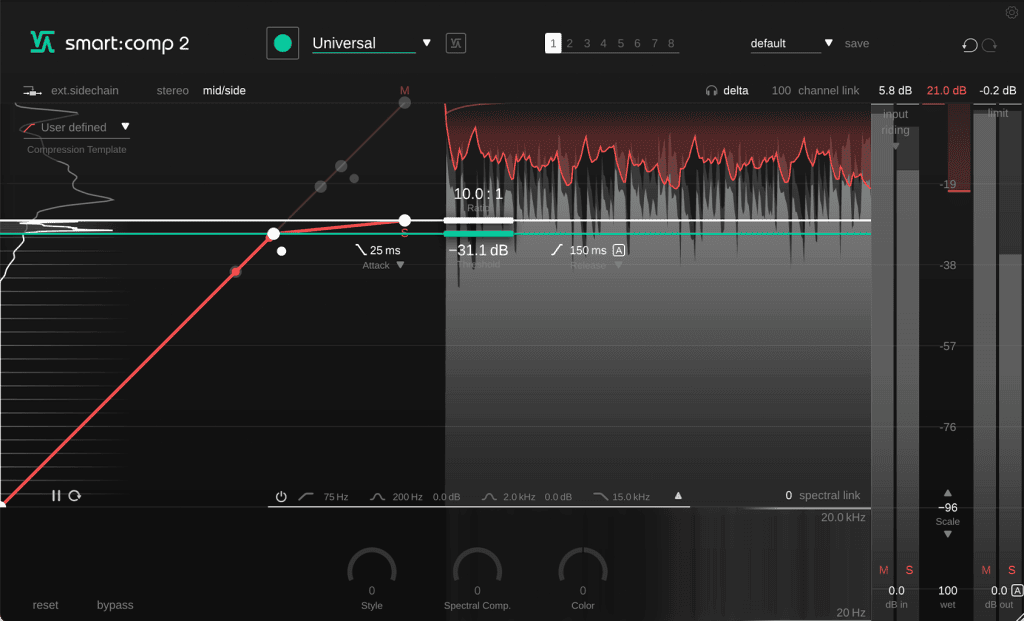Click the Scale up arrow above -96

point(947,492)
